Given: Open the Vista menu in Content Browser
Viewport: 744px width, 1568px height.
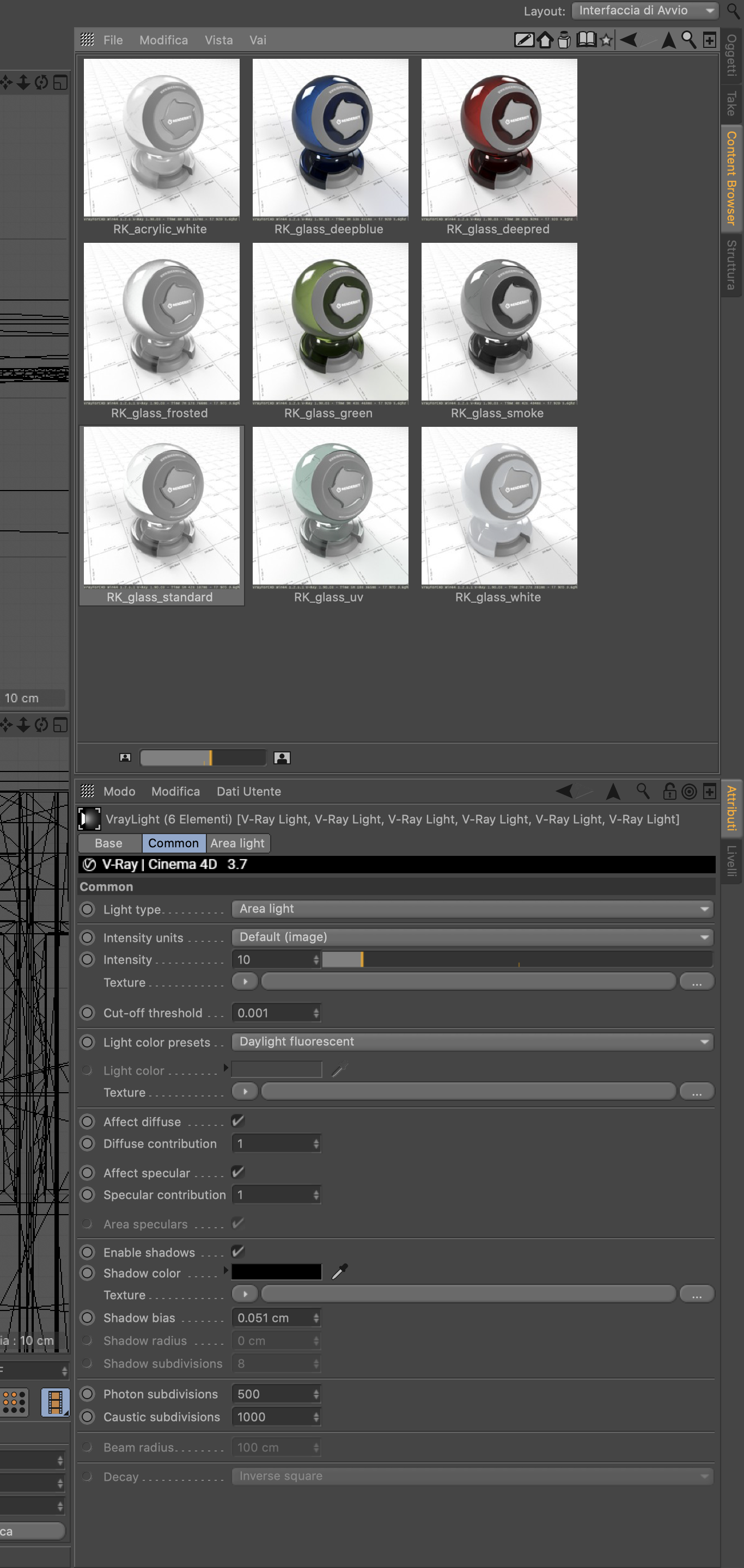Looking at the screenshot, I should [218, 40].
